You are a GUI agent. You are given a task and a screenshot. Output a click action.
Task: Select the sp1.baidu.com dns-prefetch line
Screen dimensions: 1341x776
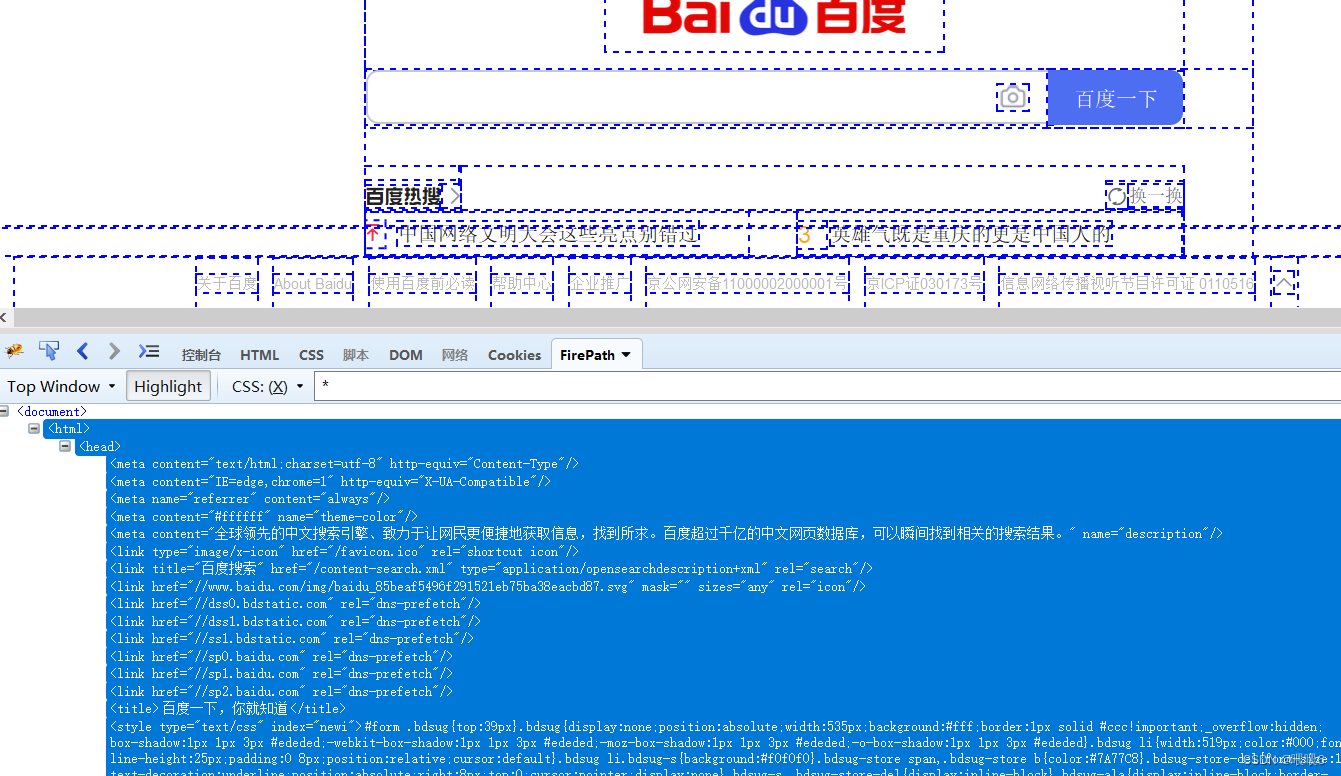point(281,673)
